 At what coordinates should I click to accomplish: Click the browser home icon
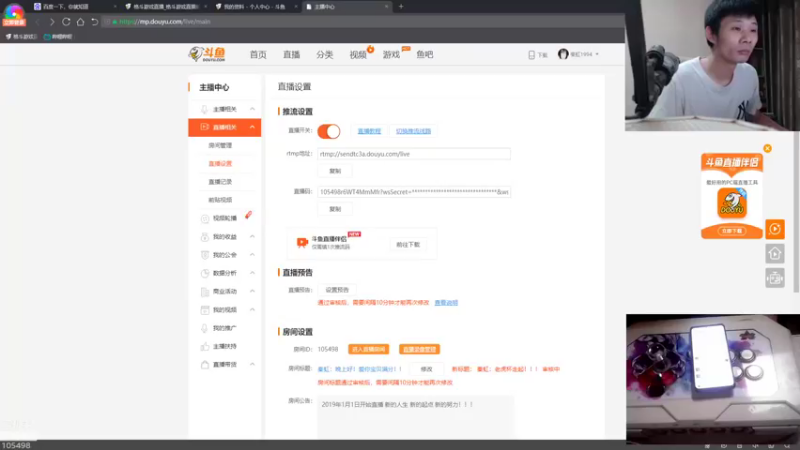81,22
